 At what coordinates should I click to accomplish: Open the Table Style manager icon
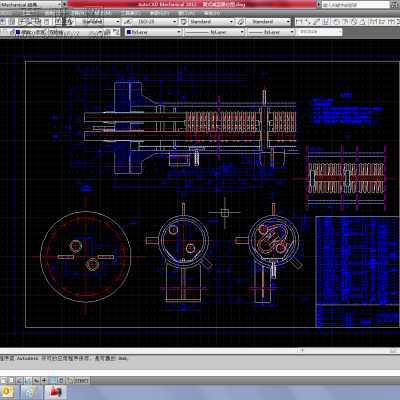coord(184,22)
